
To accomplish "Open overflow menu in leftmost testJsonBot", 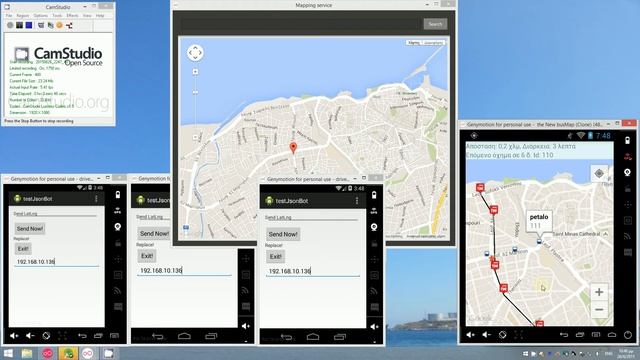I will click(x=96, y=199).
